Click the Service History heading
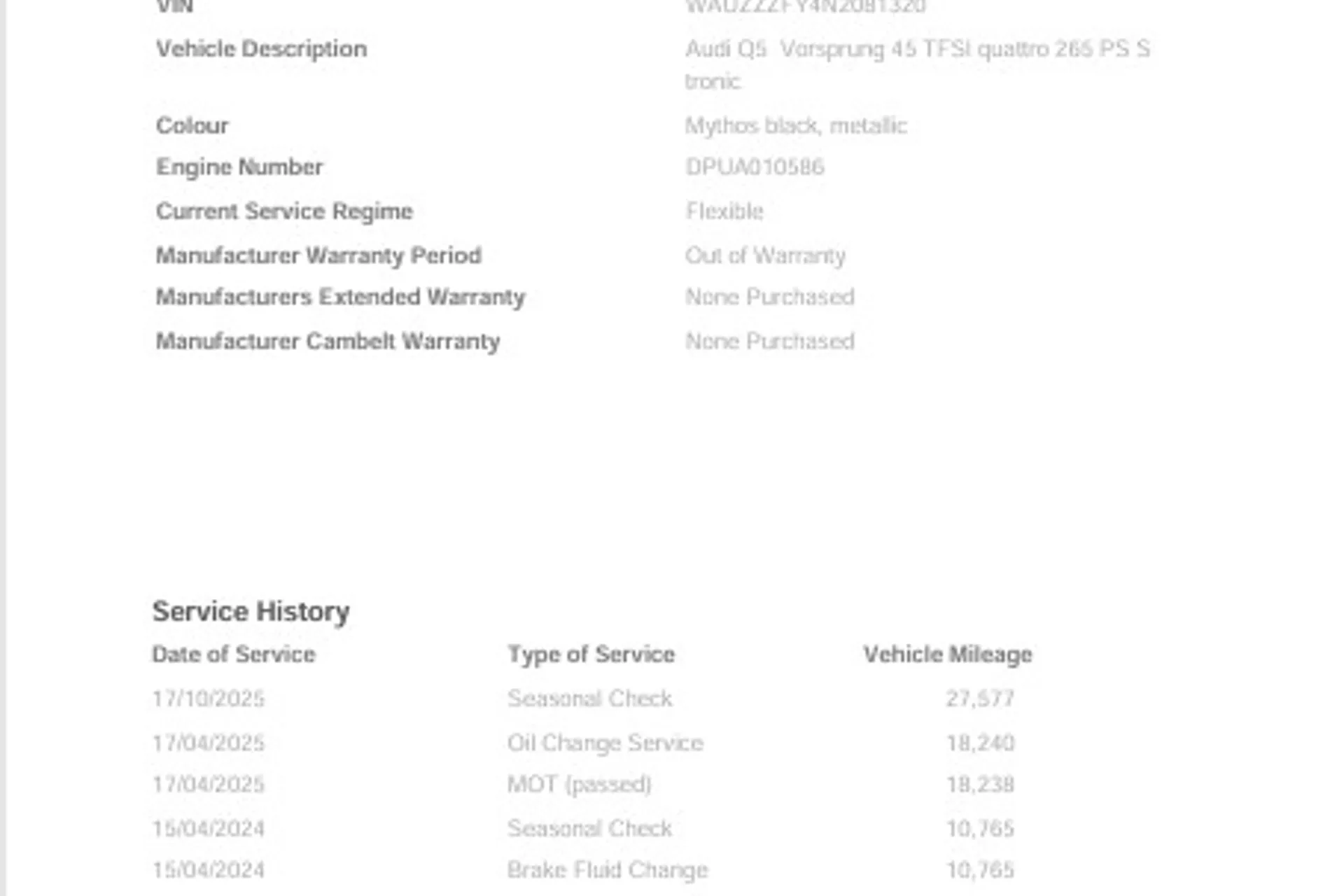 [251, 611]
